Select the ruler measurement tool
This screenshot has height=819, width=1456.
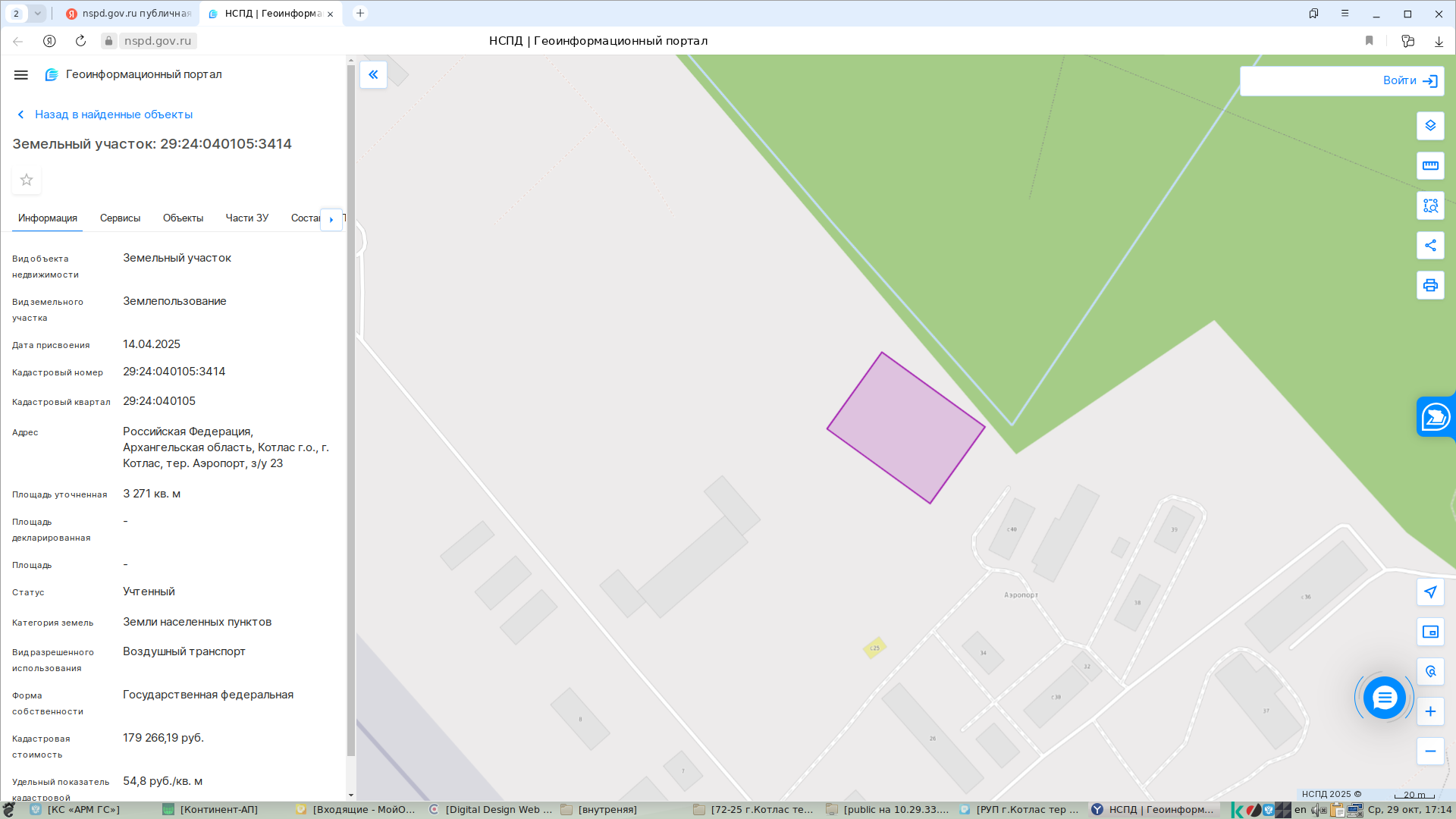pyautogui.click(x=1430, y=166)
